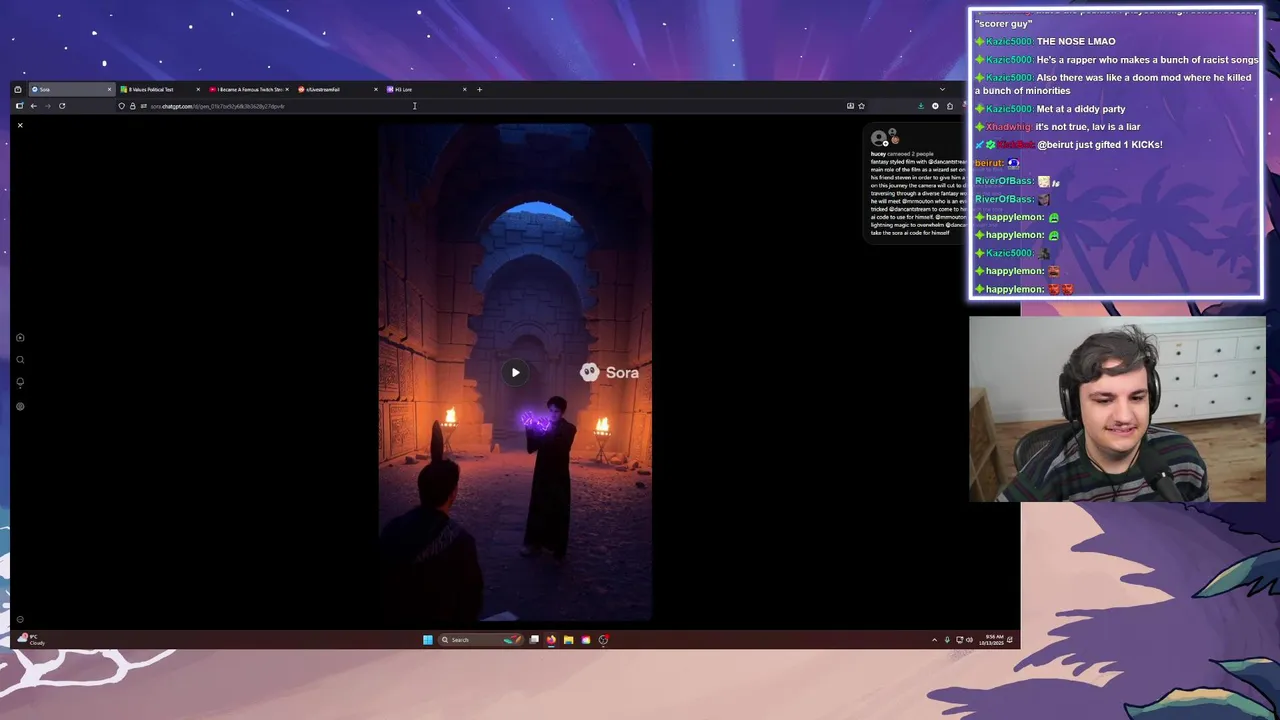Open taskbar volume control

[969, 640]
